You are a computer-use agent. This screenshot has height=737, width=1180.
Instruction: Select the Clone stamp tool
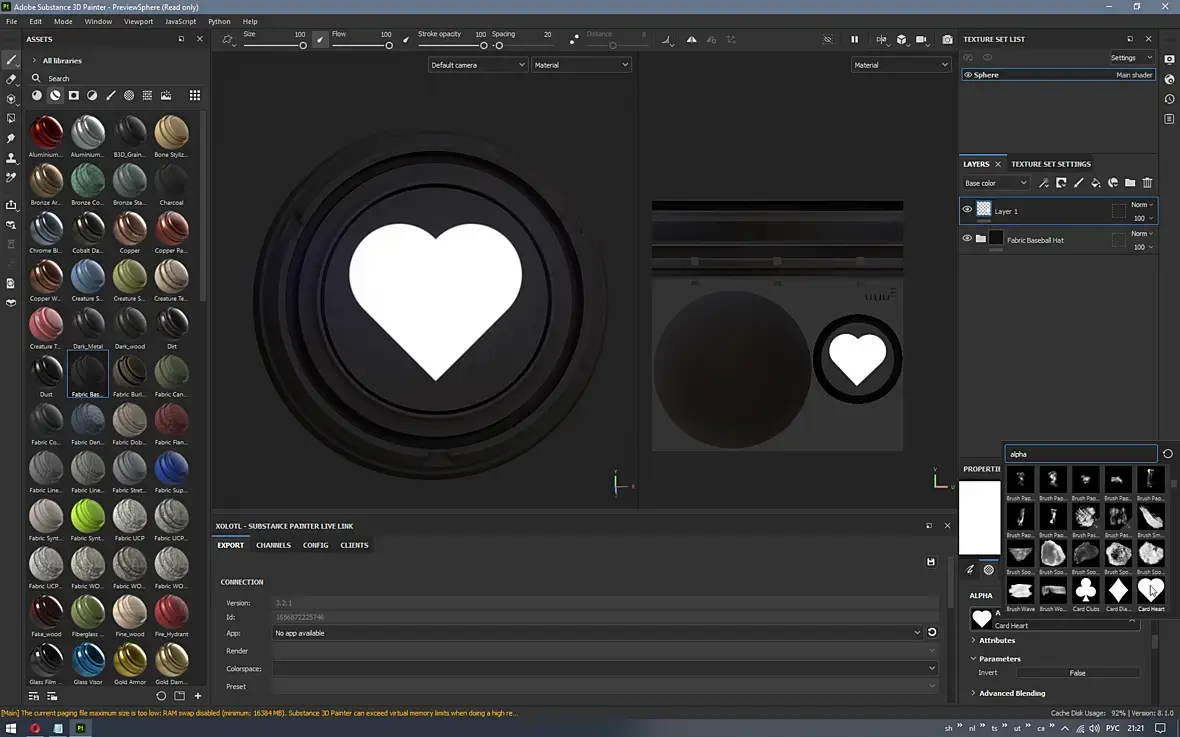pyautogui.click(x=11, y=158)
